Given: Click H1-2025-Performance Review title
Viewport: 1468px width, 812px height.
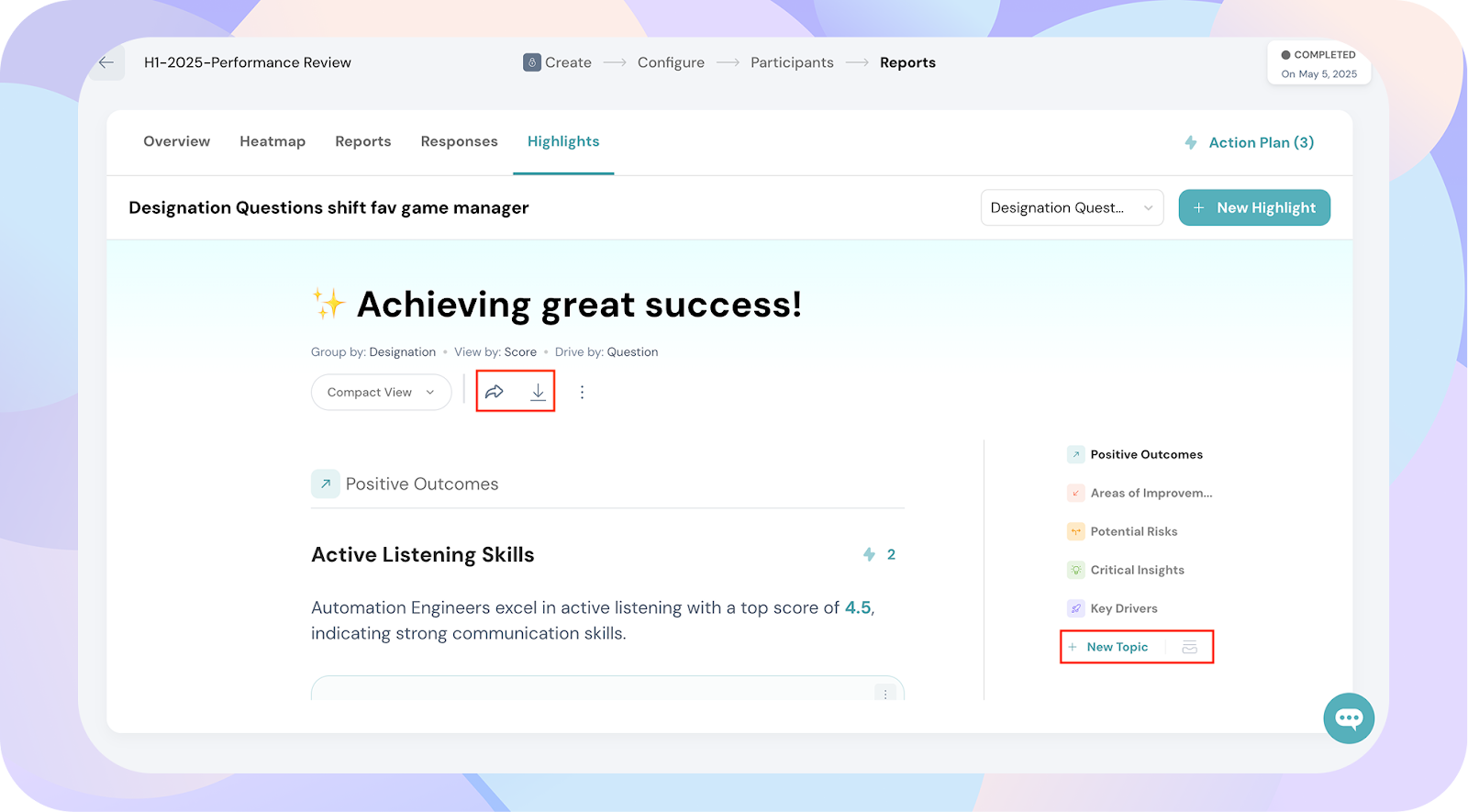Looking at the screenshot, I should [248, 62].
